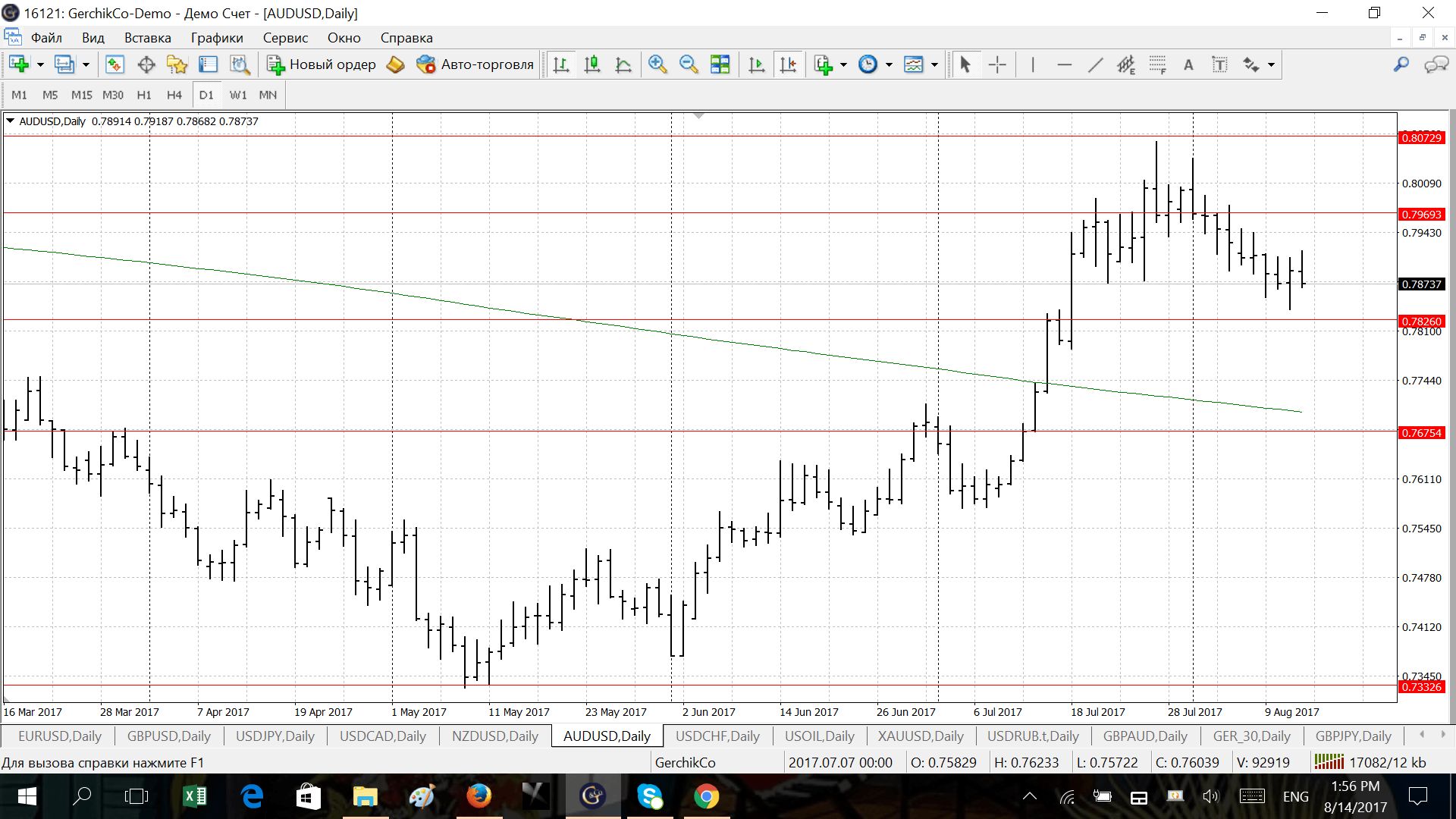The width and height of the screenshot is (1456, 819).
Task: Open the Сервис menu
Action: click(x=285, y=38)
